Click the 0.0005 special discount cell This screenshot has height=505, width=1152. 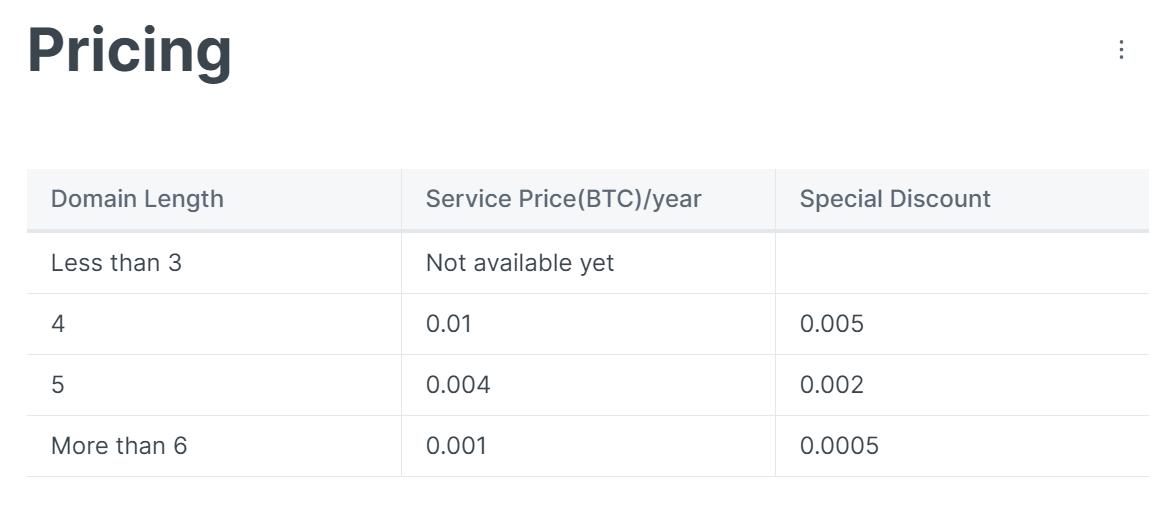coord(839,446)
